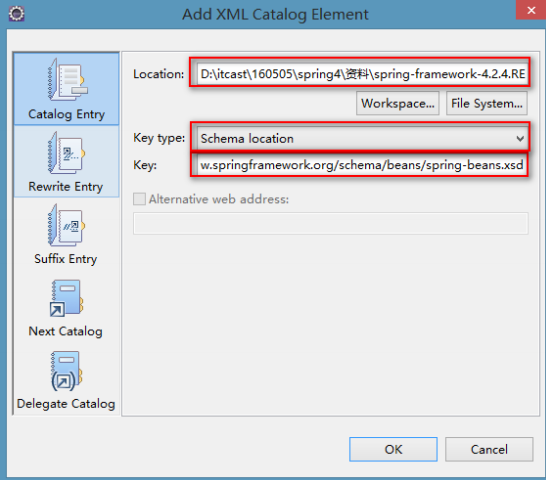546x480 pixels.
Task: Click the Schema location combo box
Action: [x=360, y=138]
